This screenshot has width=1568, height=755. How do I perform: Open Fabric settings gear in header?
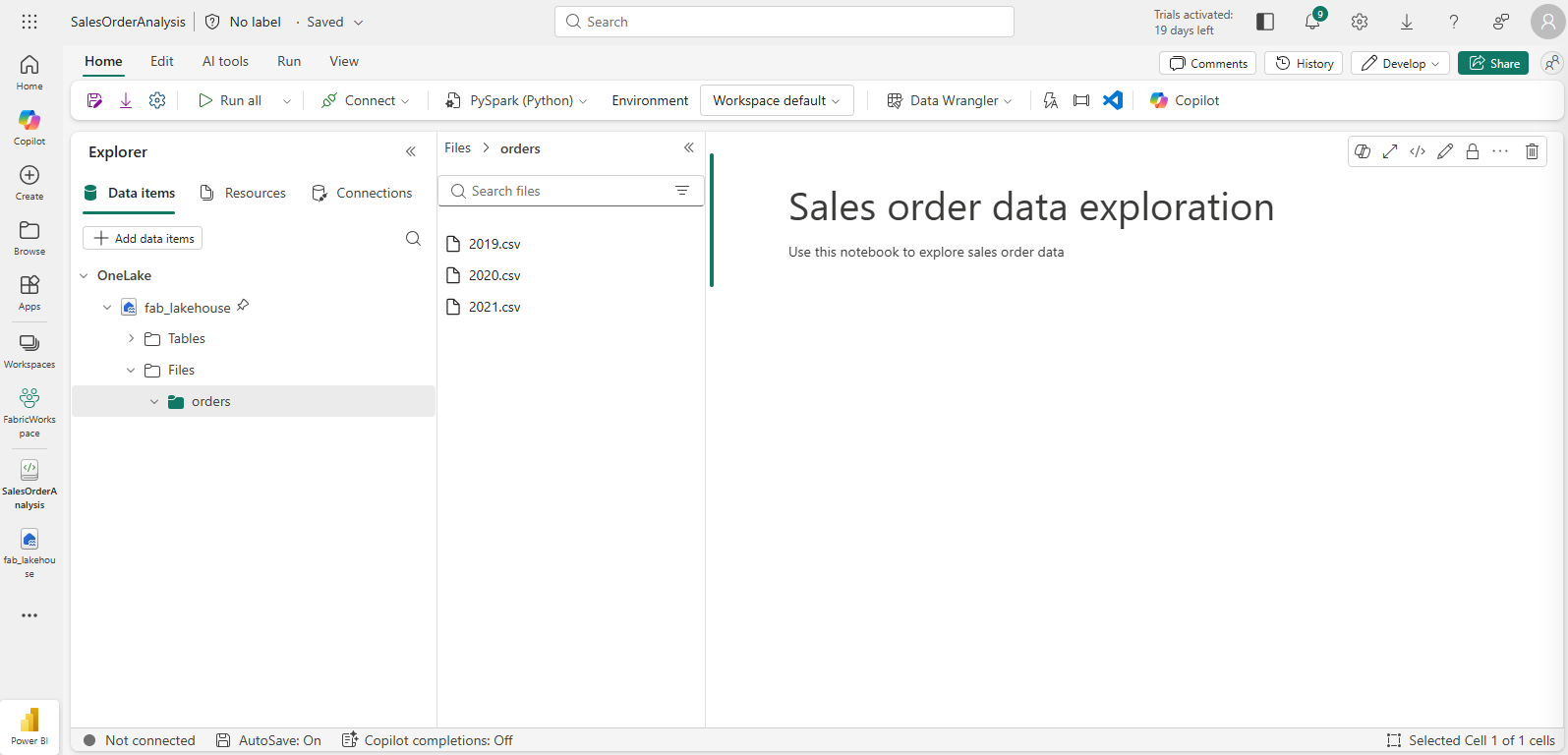click(1360, 22)
